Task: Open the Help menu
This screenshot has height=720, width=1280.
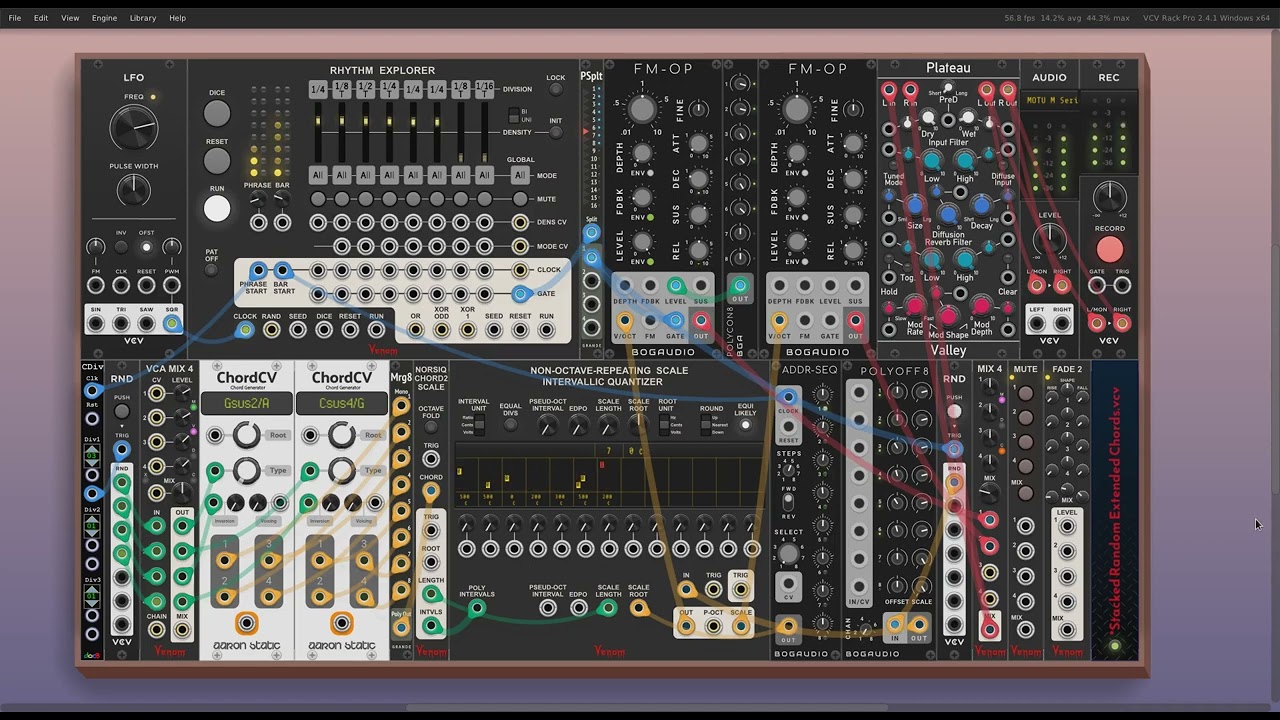Action: pos(177,18)
